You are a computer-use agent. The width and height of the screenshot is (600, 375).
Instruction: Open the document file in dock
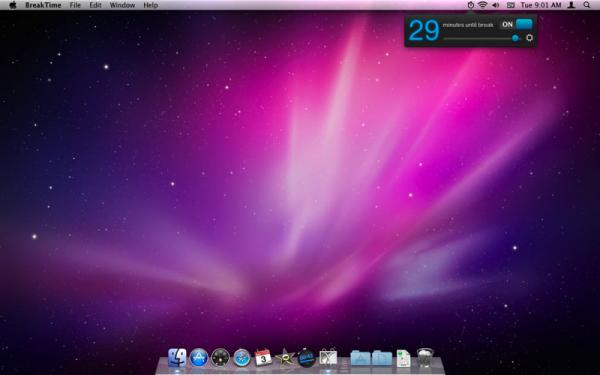click(x=403, y=359)
